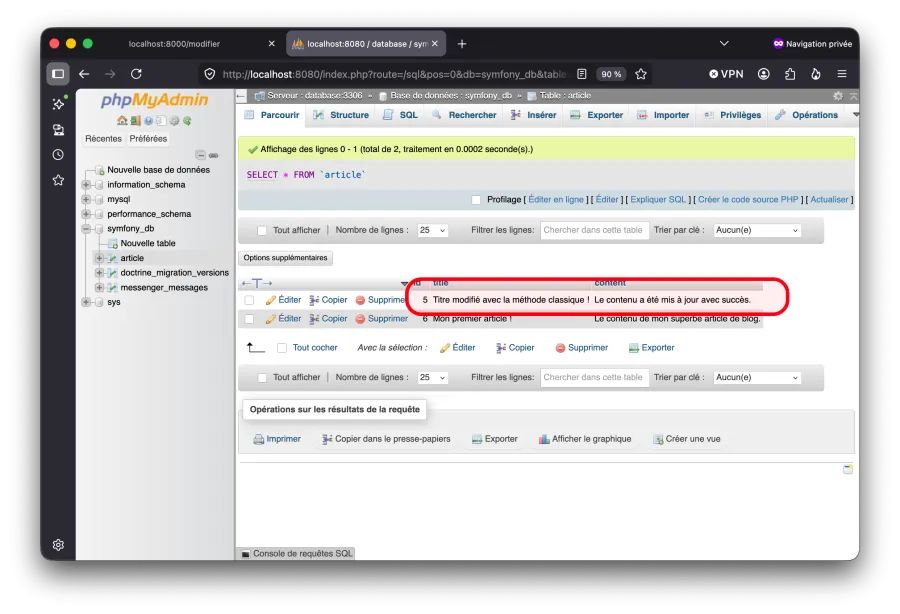Click the clear data fire icon
Image resolution: width=900 pixels, height=614 pixels.
(x=816, y=73)
